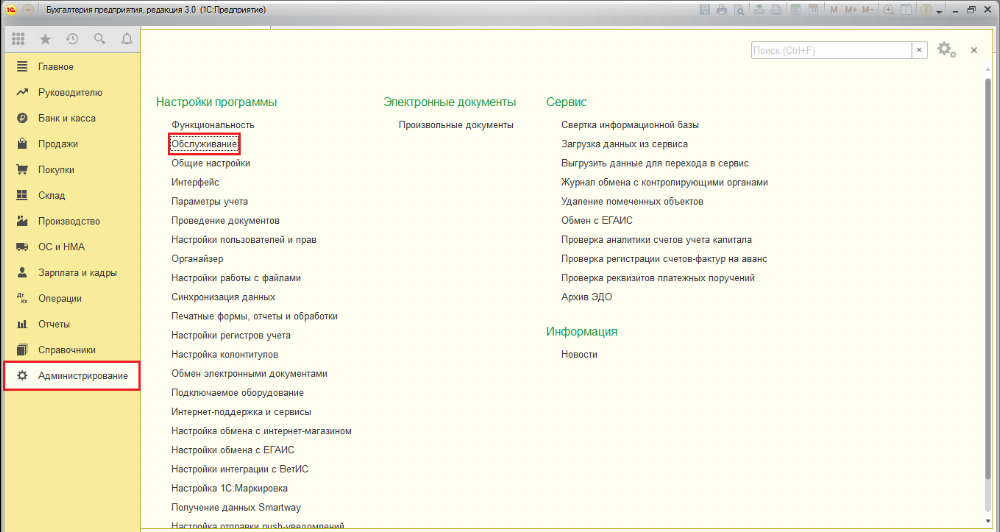Open the Новости link

pyautogui.click(x=579, y=355)
